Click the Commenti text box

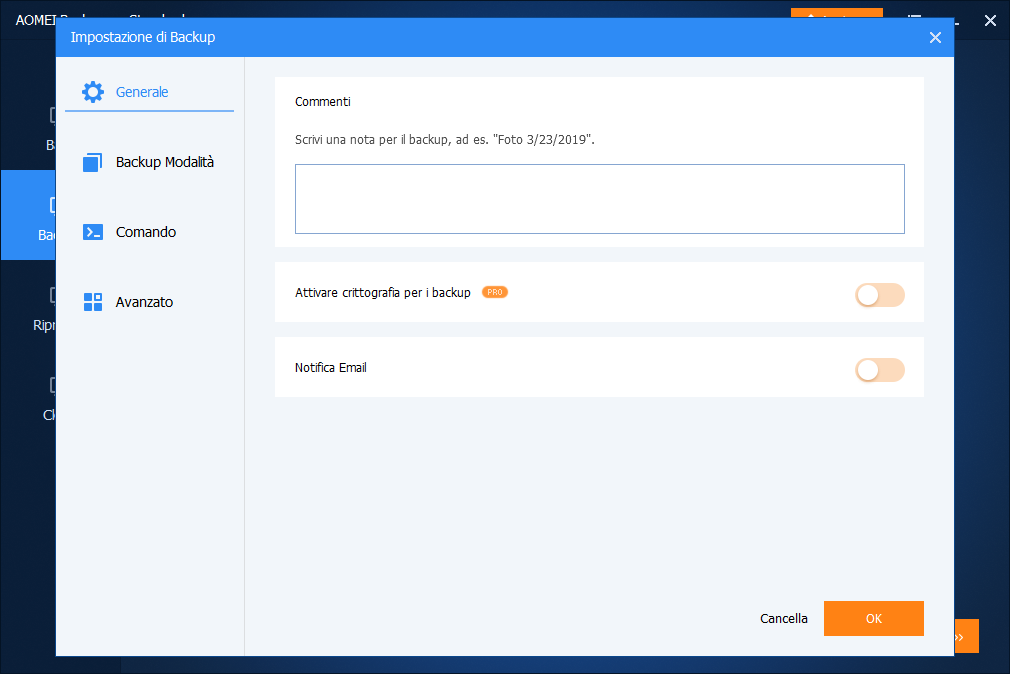coord(600,199)
